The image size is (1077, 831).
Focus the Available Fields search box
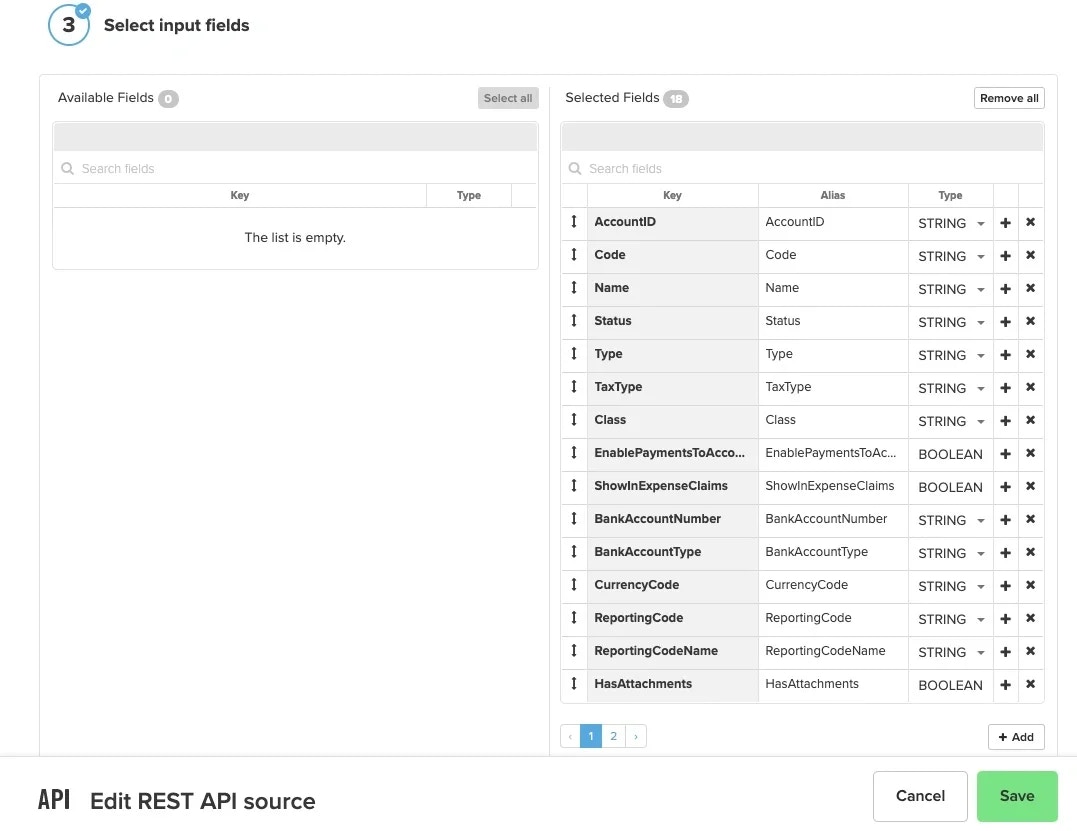point(295,168)
